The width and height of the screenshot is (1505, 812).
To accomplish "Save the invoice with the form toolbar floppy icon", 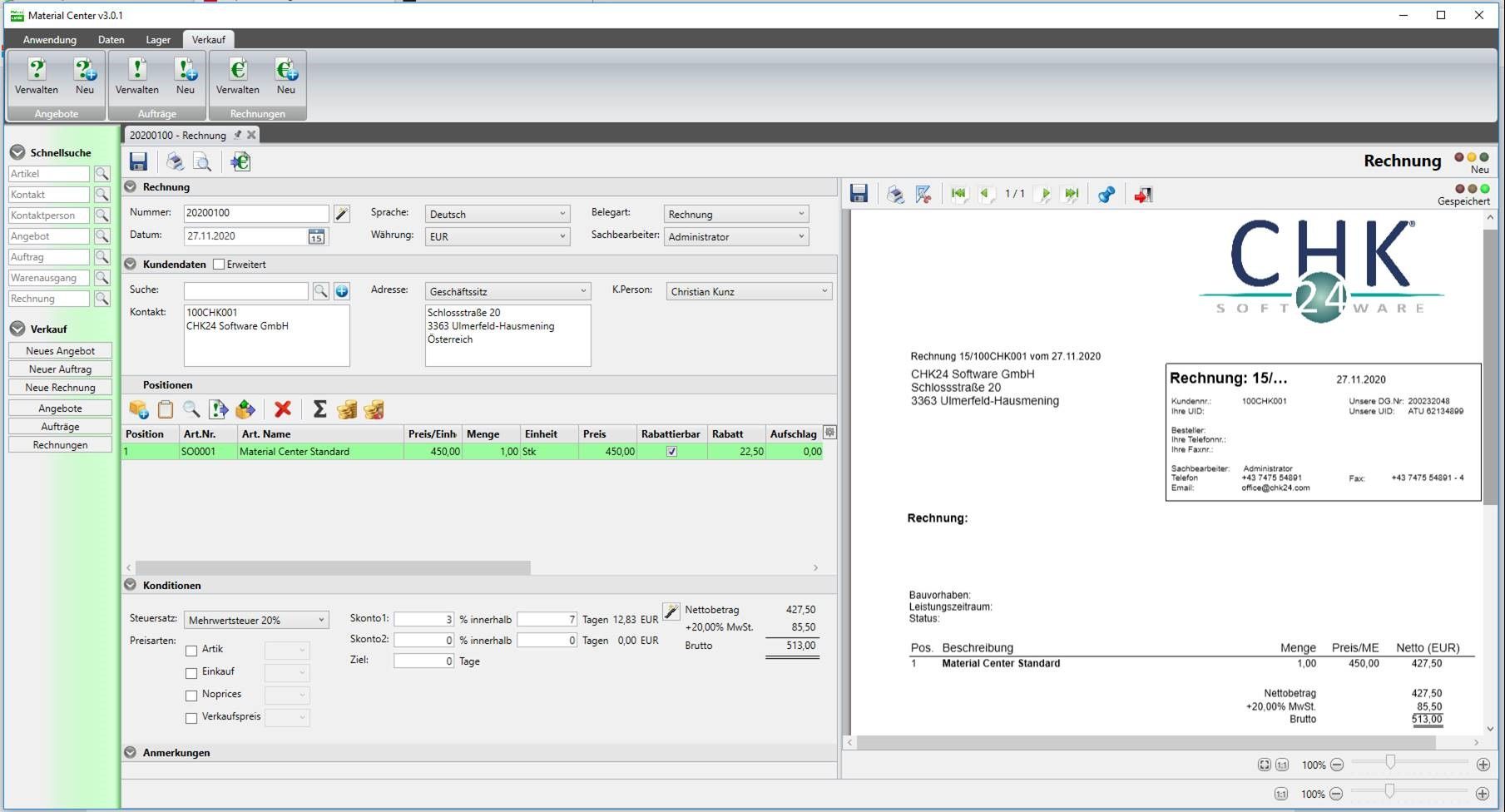I will coord(138,161).
